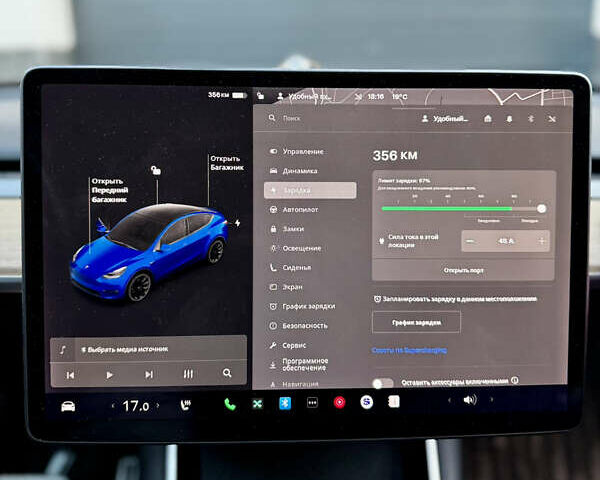
Task: Tap the music note icon in media player
Action: tap(63, 349)
